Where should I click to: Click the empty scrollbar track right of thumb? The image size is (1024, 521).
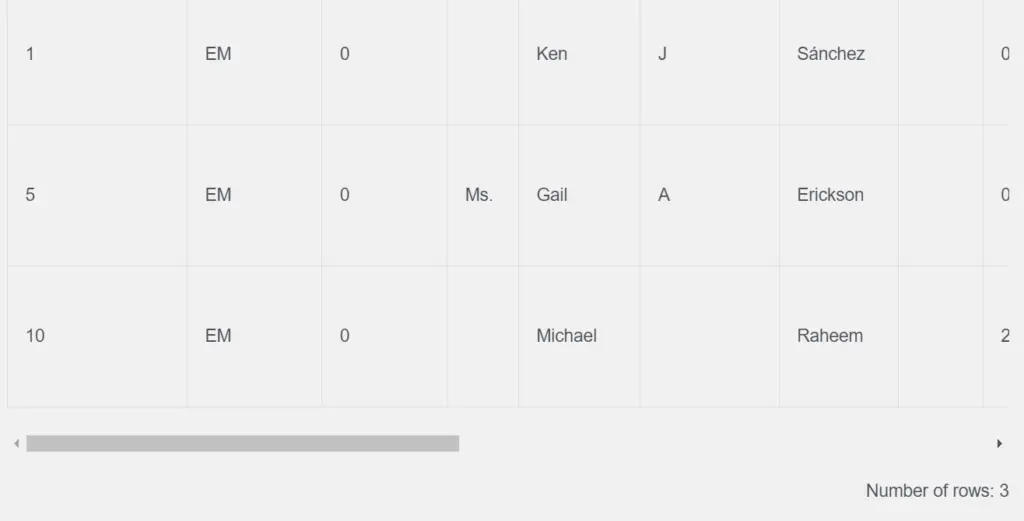(725, 443)
